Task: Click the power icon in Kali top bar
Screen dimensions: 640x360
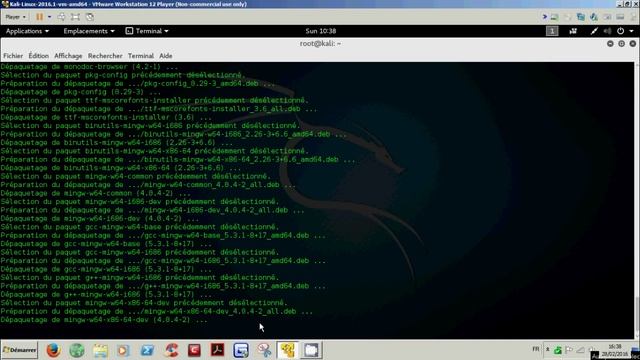Action: coord(620,31)
